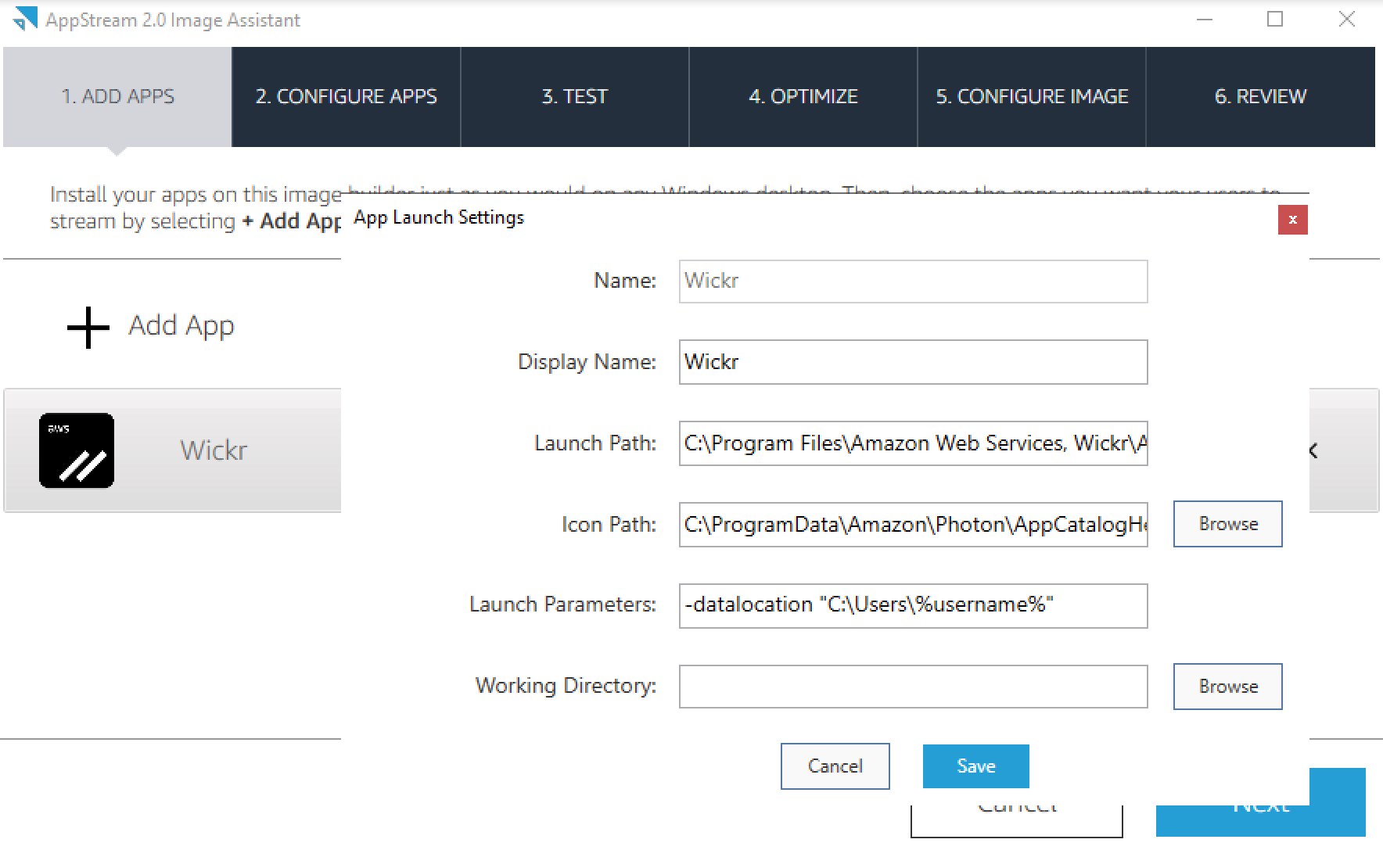Viewport: 1383px width, 868px height.
Task: Select the Launch Path text box
Action: [x=912, y=443]
